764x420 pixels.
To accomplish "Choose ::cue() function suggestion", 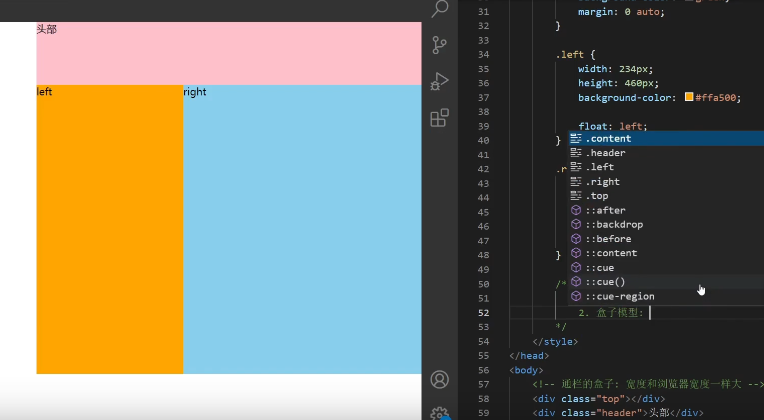I will point(667,282).
